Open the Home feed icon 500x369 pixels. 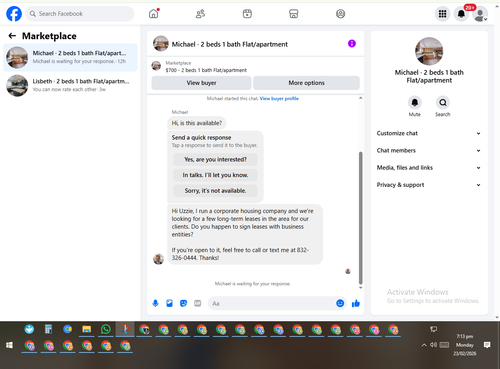click(x=154, y=14)
